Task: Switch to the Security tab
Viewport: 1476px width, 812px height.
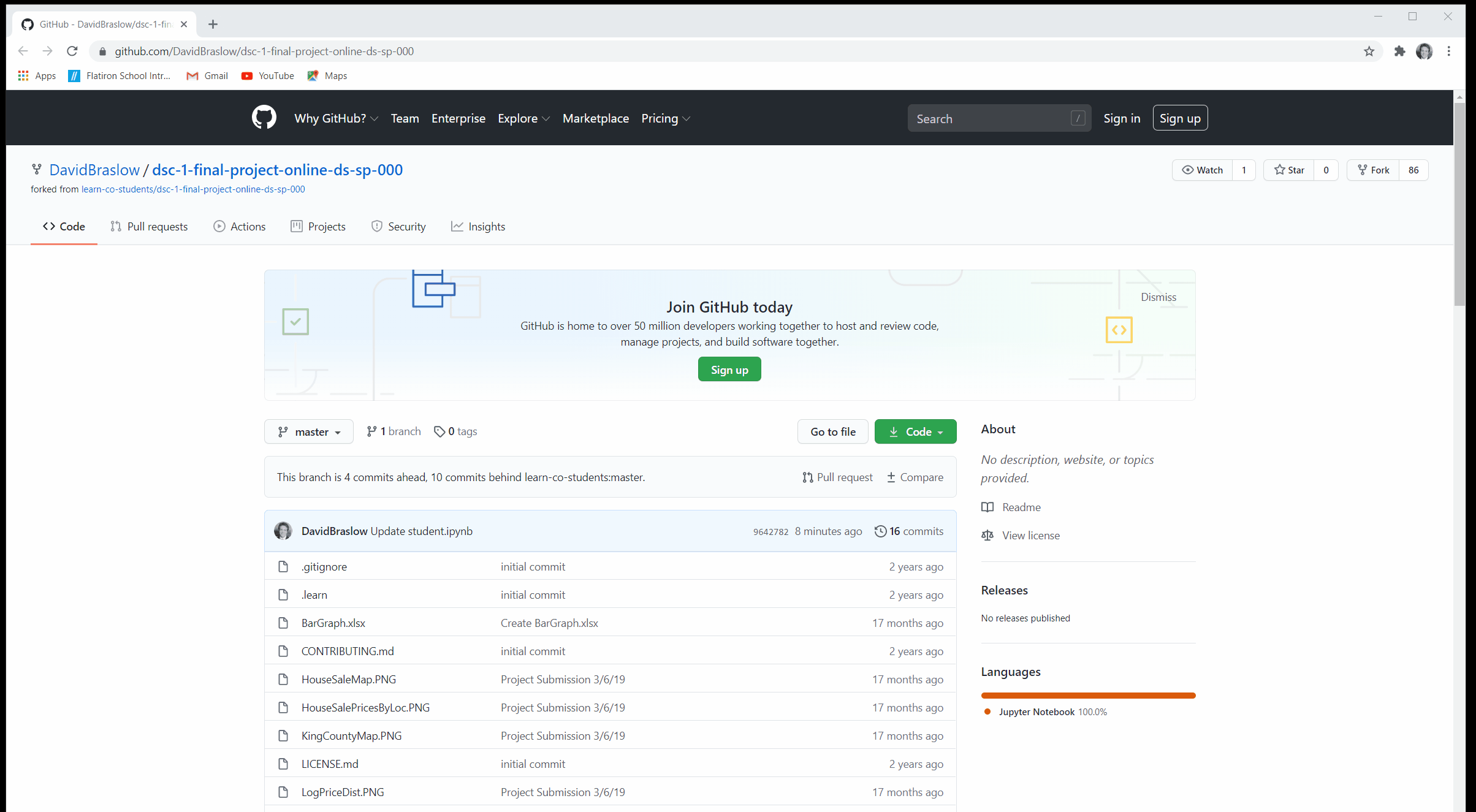Action: (405, 226)
